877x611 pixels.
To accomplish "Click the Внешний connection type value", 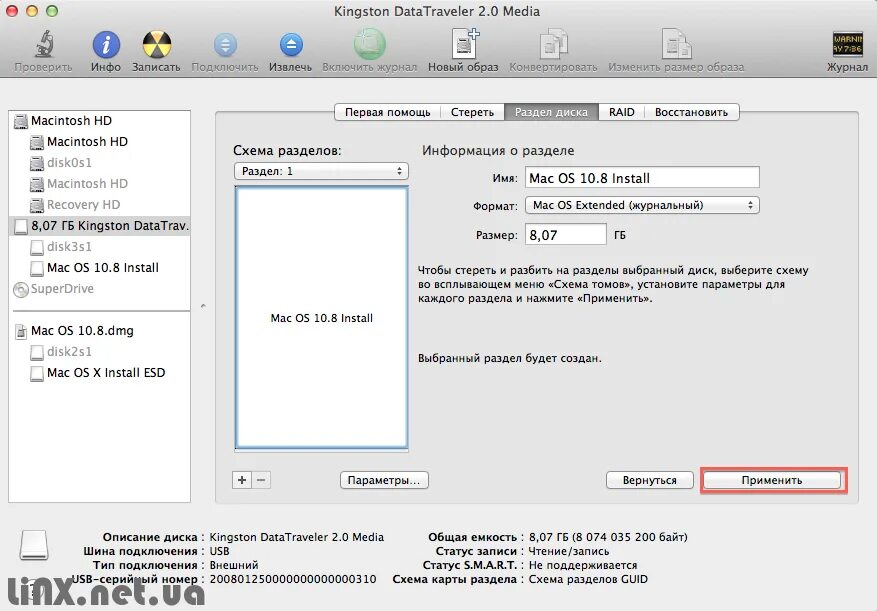I will (234, 565).
